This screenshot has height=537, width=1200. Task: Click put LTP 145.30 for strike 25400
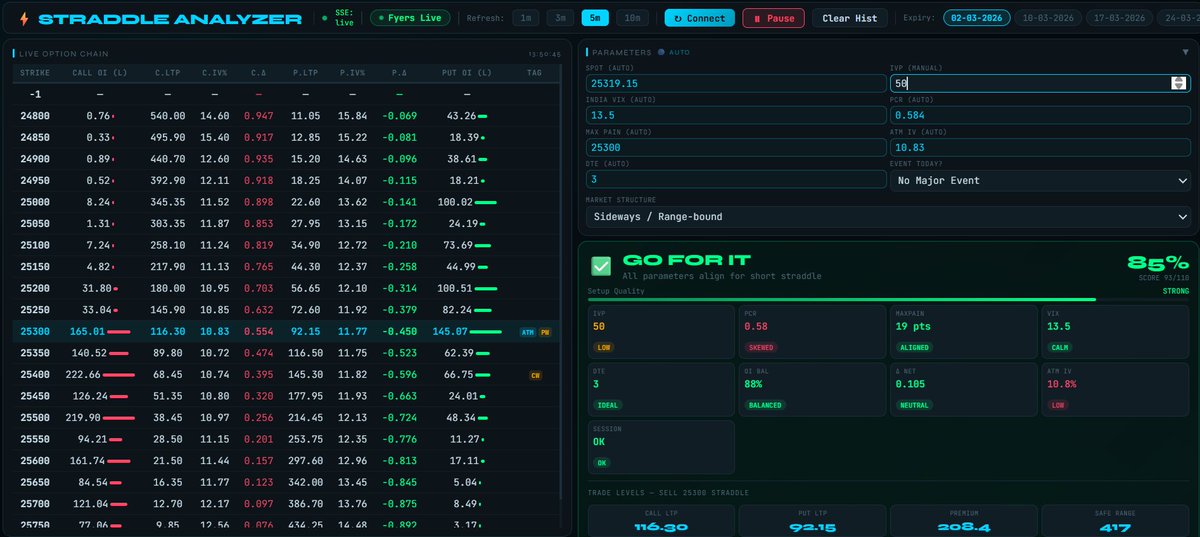(x=306, y=375)
